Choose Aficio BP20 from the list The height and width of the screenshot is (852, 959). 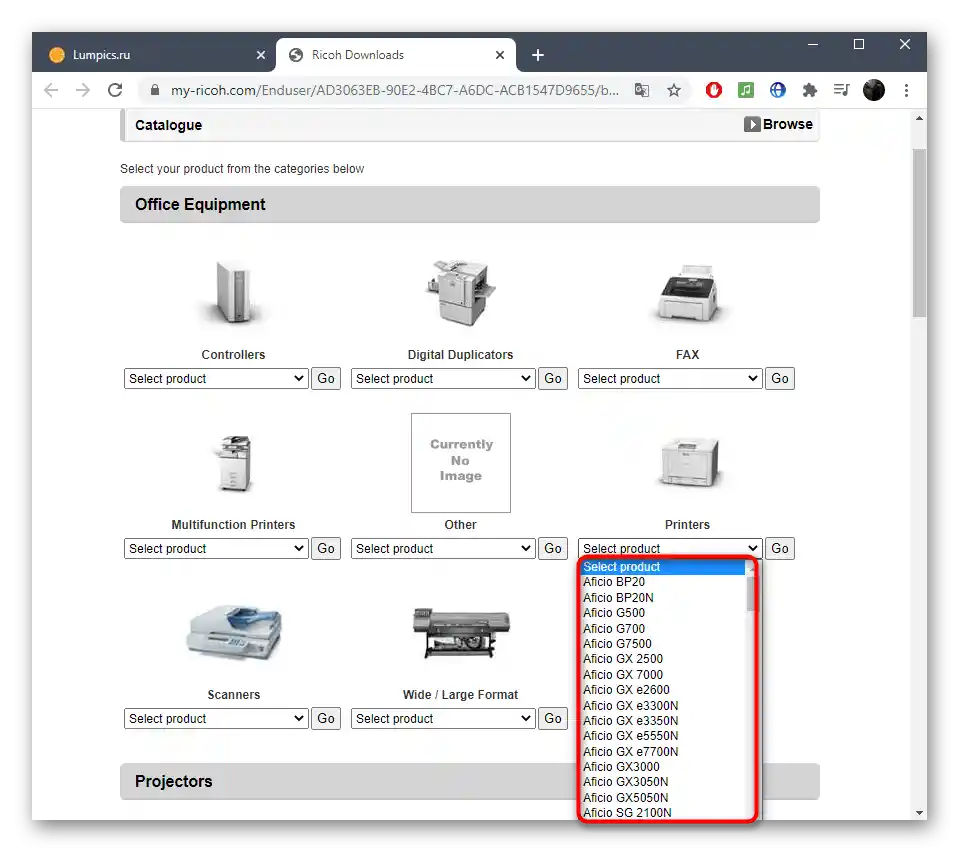coord(663,582)
